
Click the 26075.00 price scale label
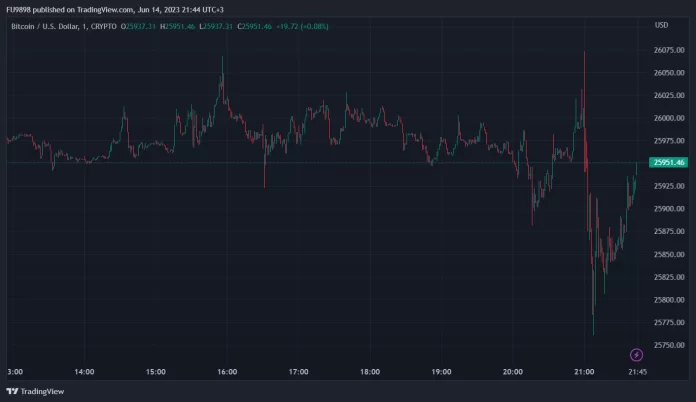click(x=668, y=50)
